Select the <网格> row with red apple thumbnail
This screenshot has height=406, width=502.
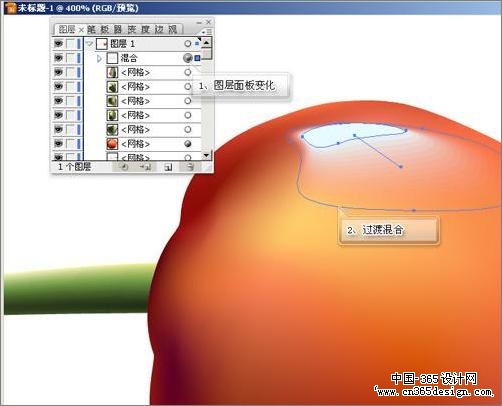pyautogui.click(x=143, y=144)
